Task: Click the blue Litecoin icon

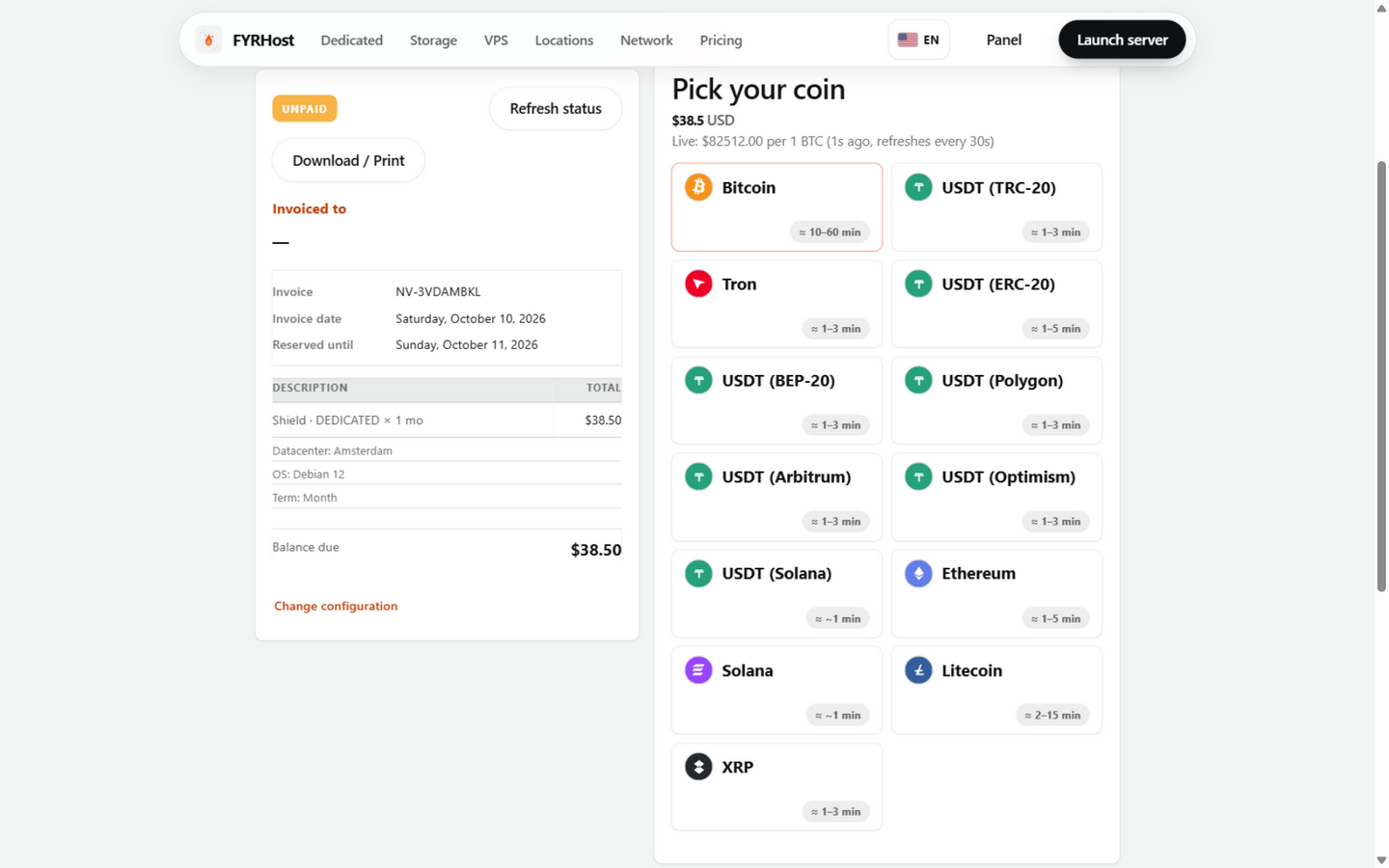Action: click(918, 670)
